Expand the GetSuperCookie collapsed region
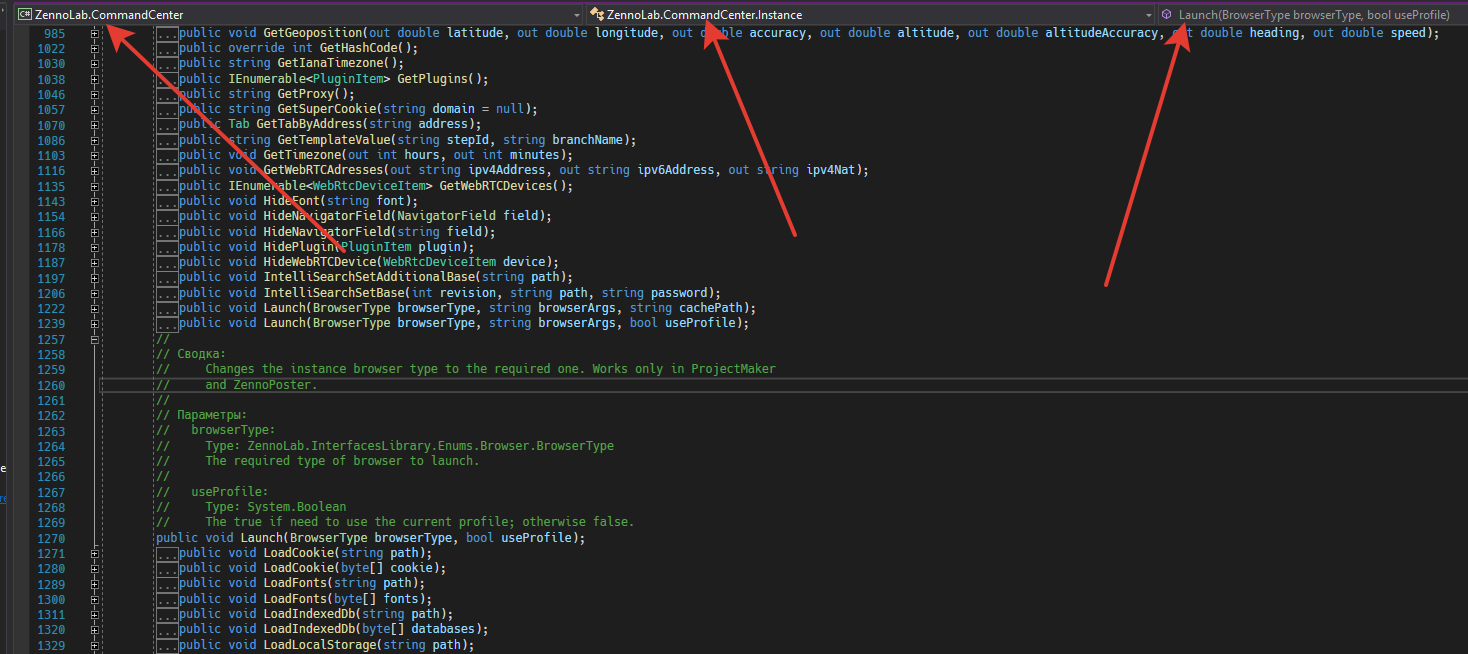This screenshot has width=1468, height=654. click(95, 109)
